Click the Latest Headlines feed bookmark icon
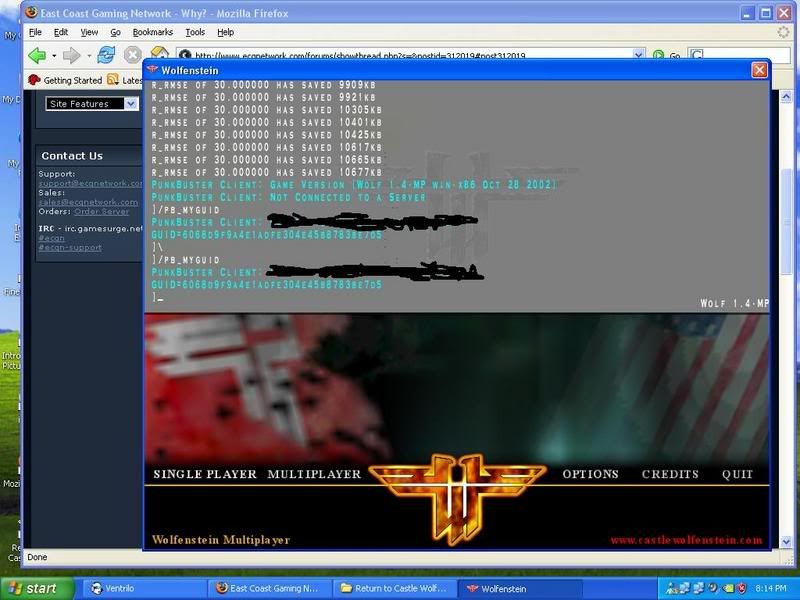This screenshot has width=800, height=600. [113, 80]
